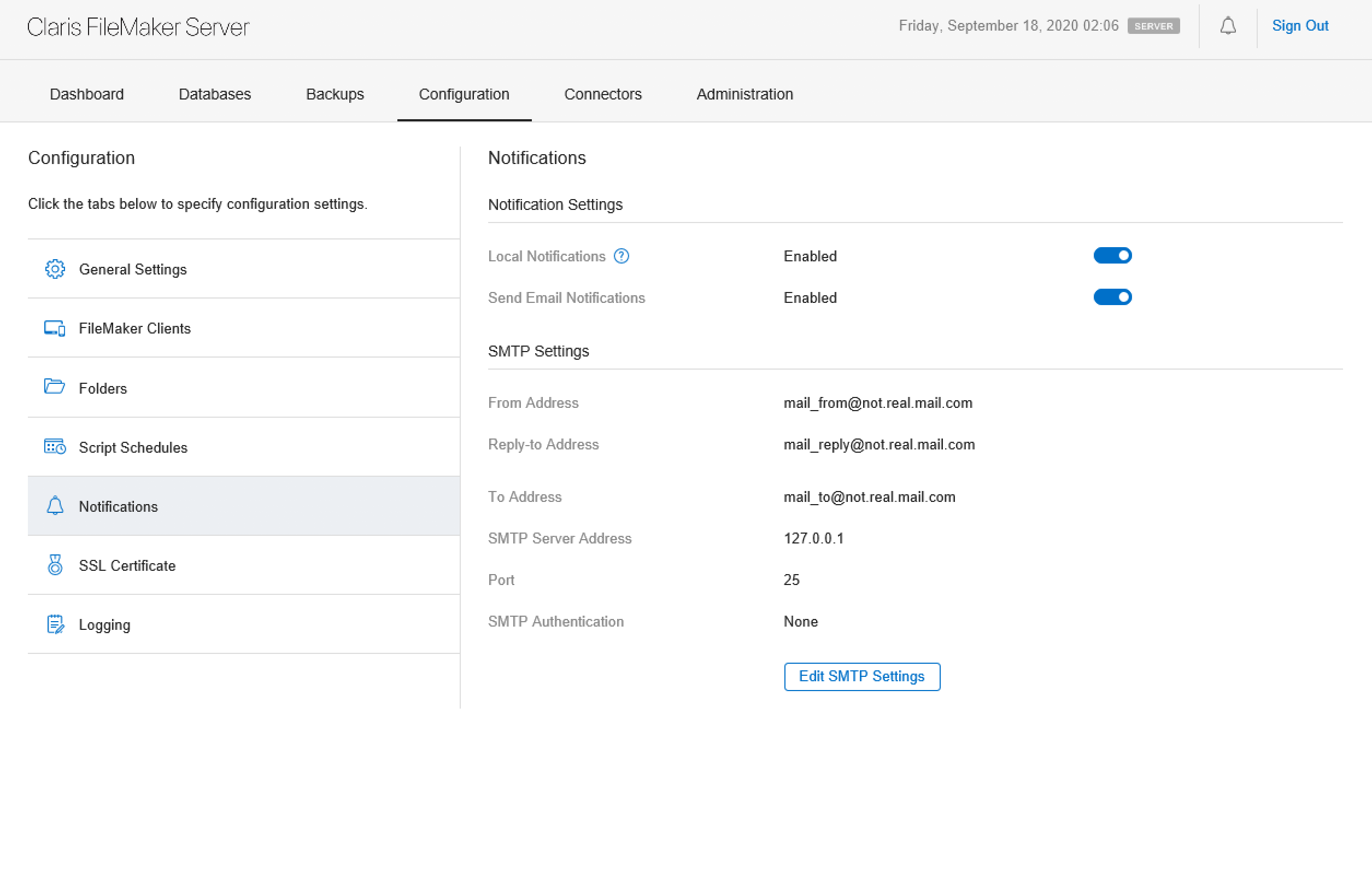This screenshot has width=1372, height=877.
Task: Open the Administration tab
Action: coord(744,94)
